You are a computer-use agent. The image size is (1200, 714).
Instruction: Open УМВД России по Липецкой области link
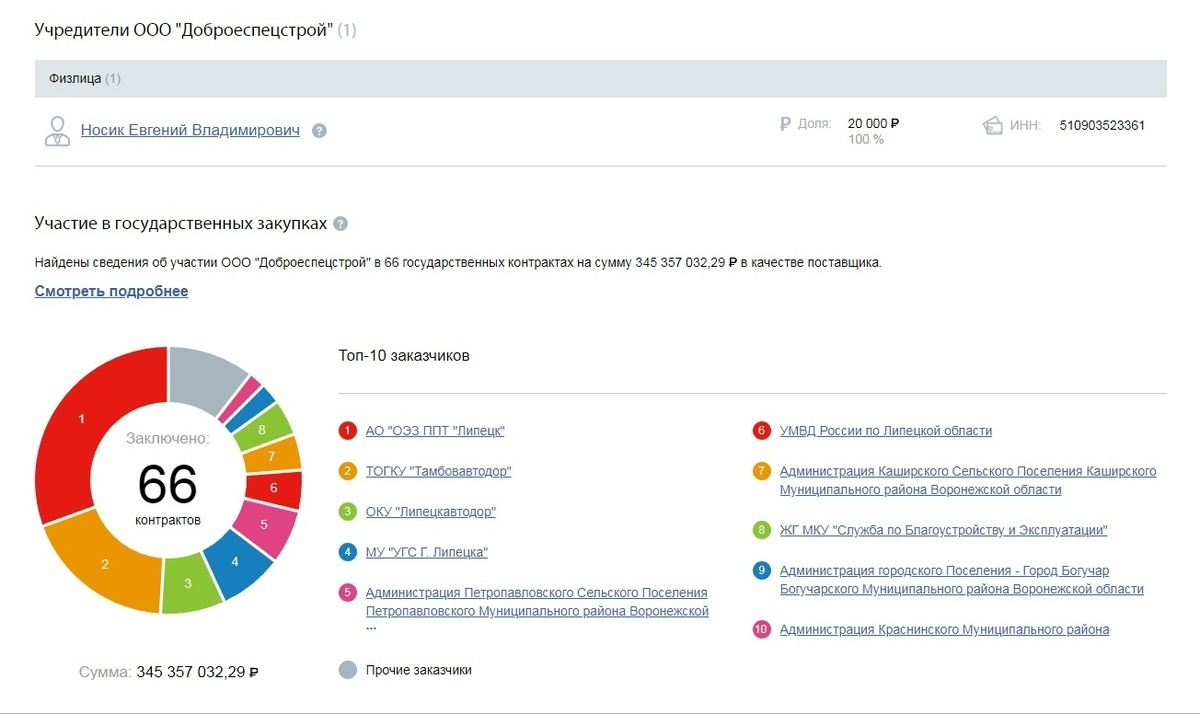[x=886, y=431]
